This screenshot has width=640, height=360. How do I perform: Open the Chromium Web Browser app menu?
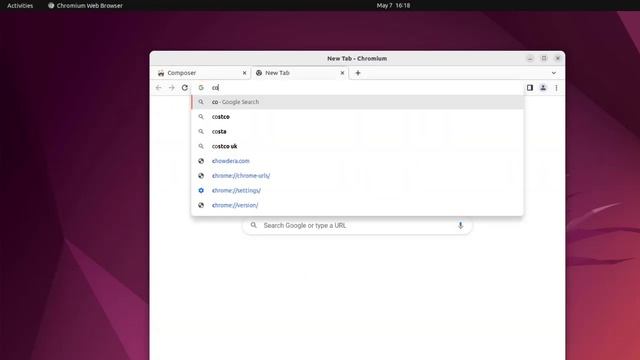tap(85, 5)
